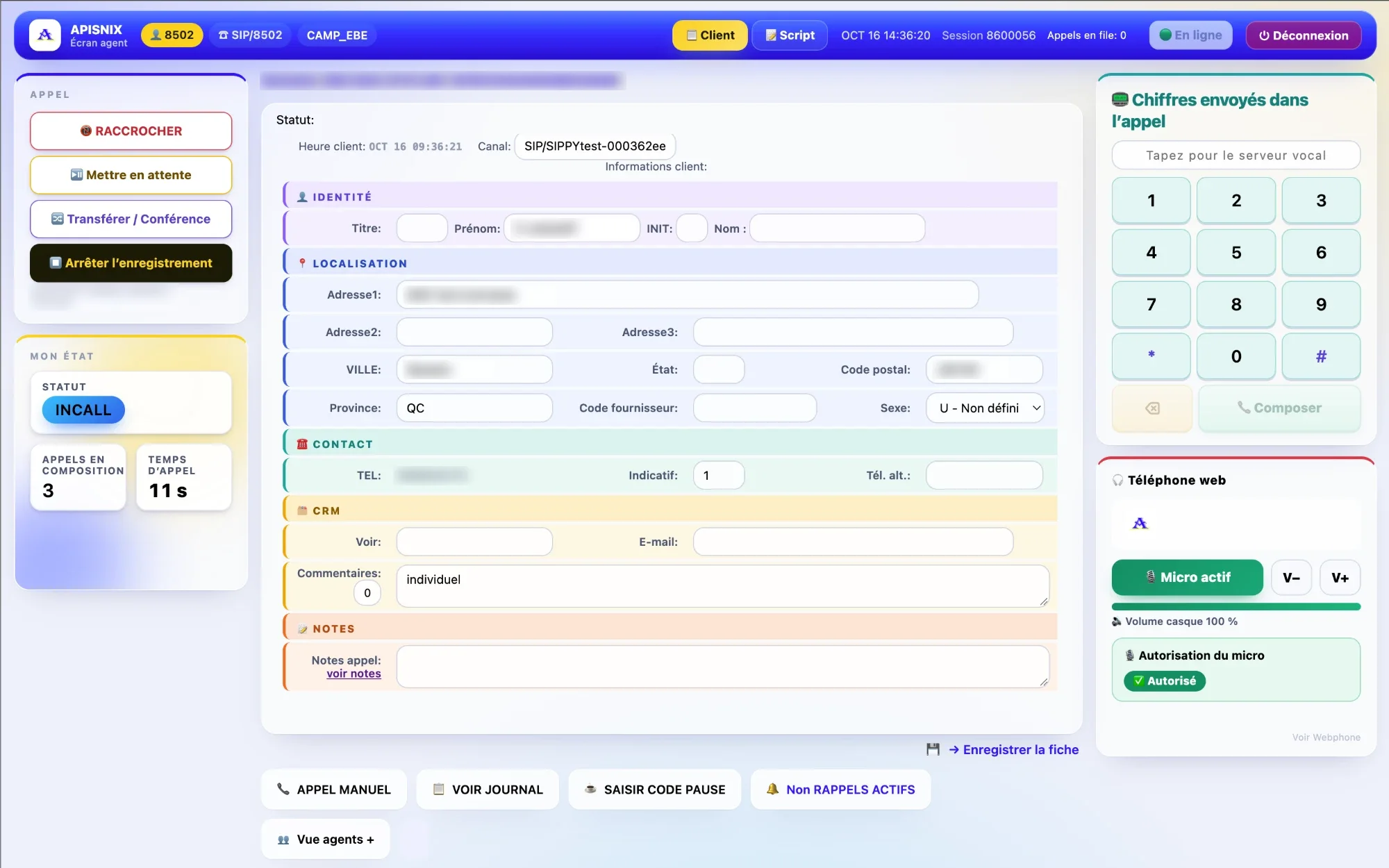Open the Voir Webphone link
Viewport: 1389px width, 868px height.
1326,737
